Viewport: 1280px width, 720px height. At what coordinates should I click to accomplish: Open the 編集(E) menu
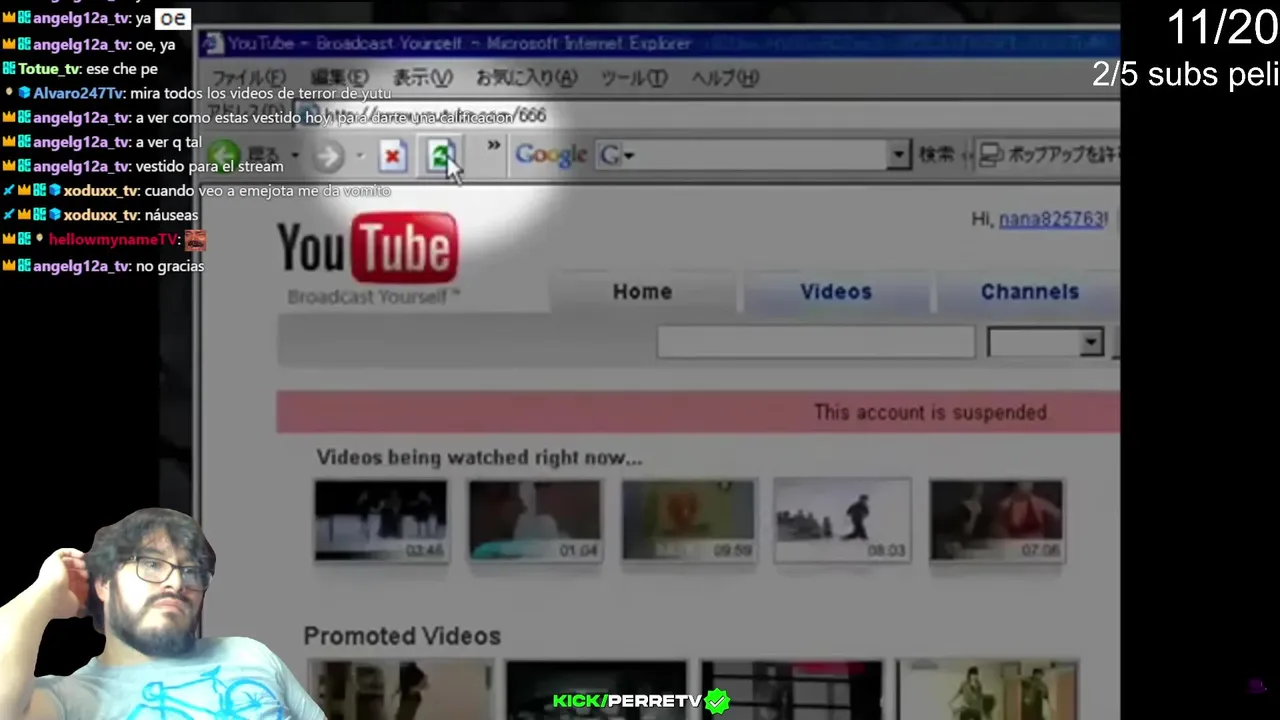(339, 78)
